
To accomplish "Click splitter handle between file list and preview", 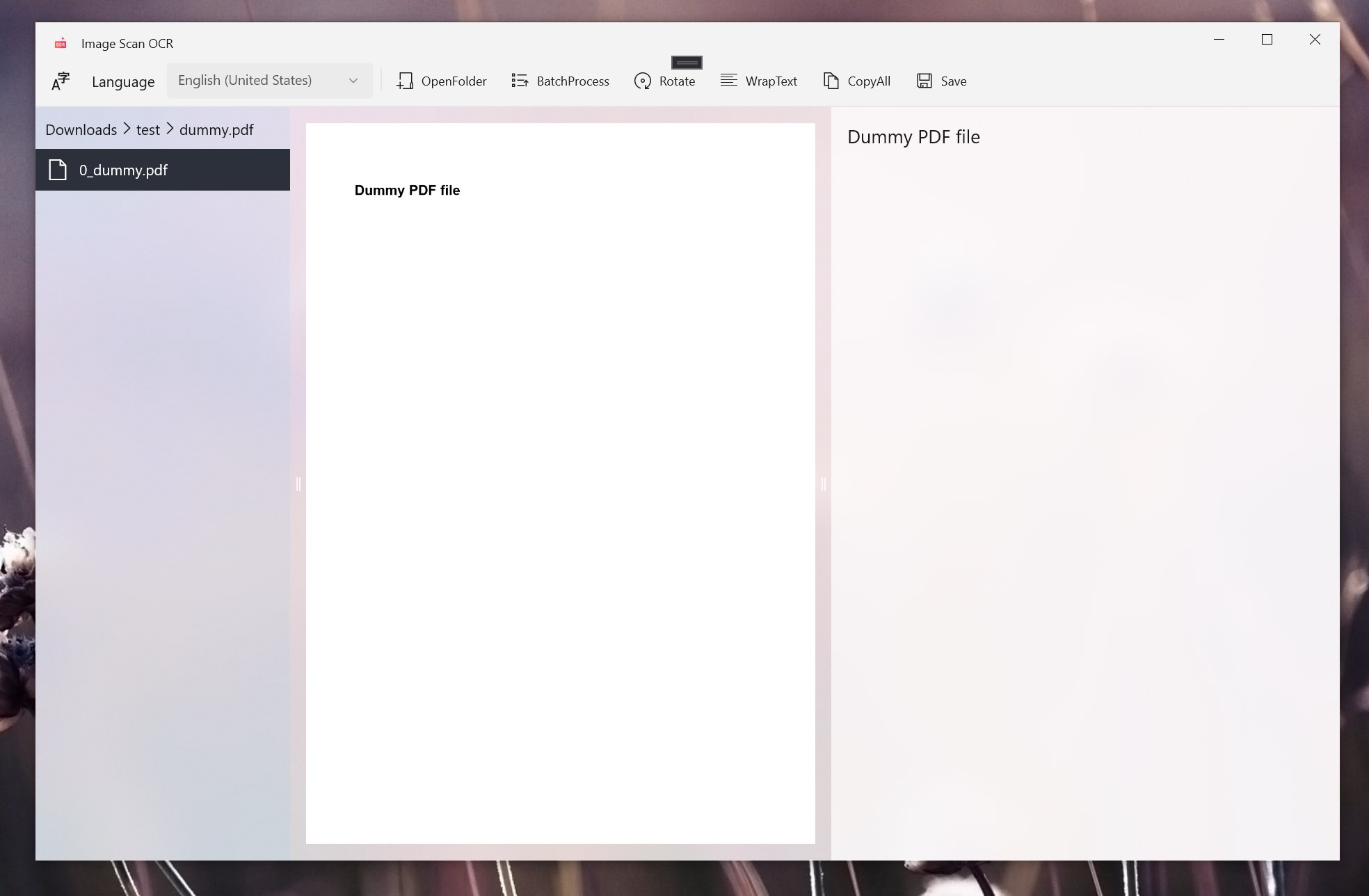I will coord(298,484).
